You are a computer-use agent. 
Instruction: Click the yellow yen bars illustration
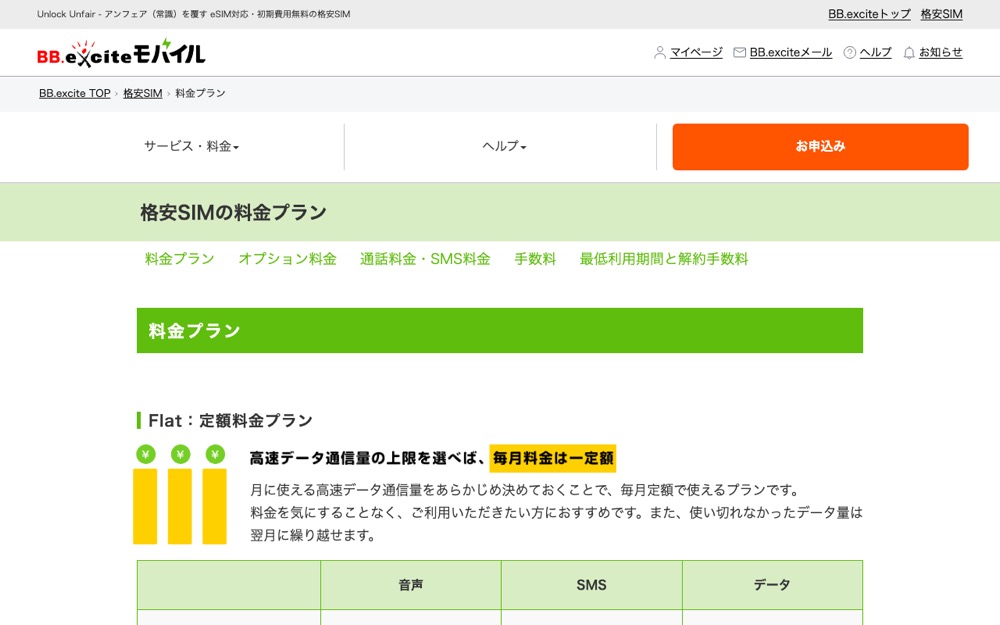[180, 494]
